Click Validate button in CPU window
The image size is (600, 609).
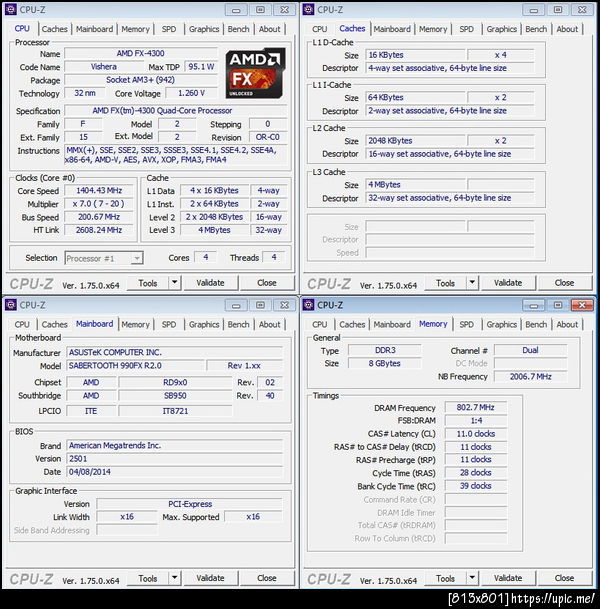pos(210,283)
